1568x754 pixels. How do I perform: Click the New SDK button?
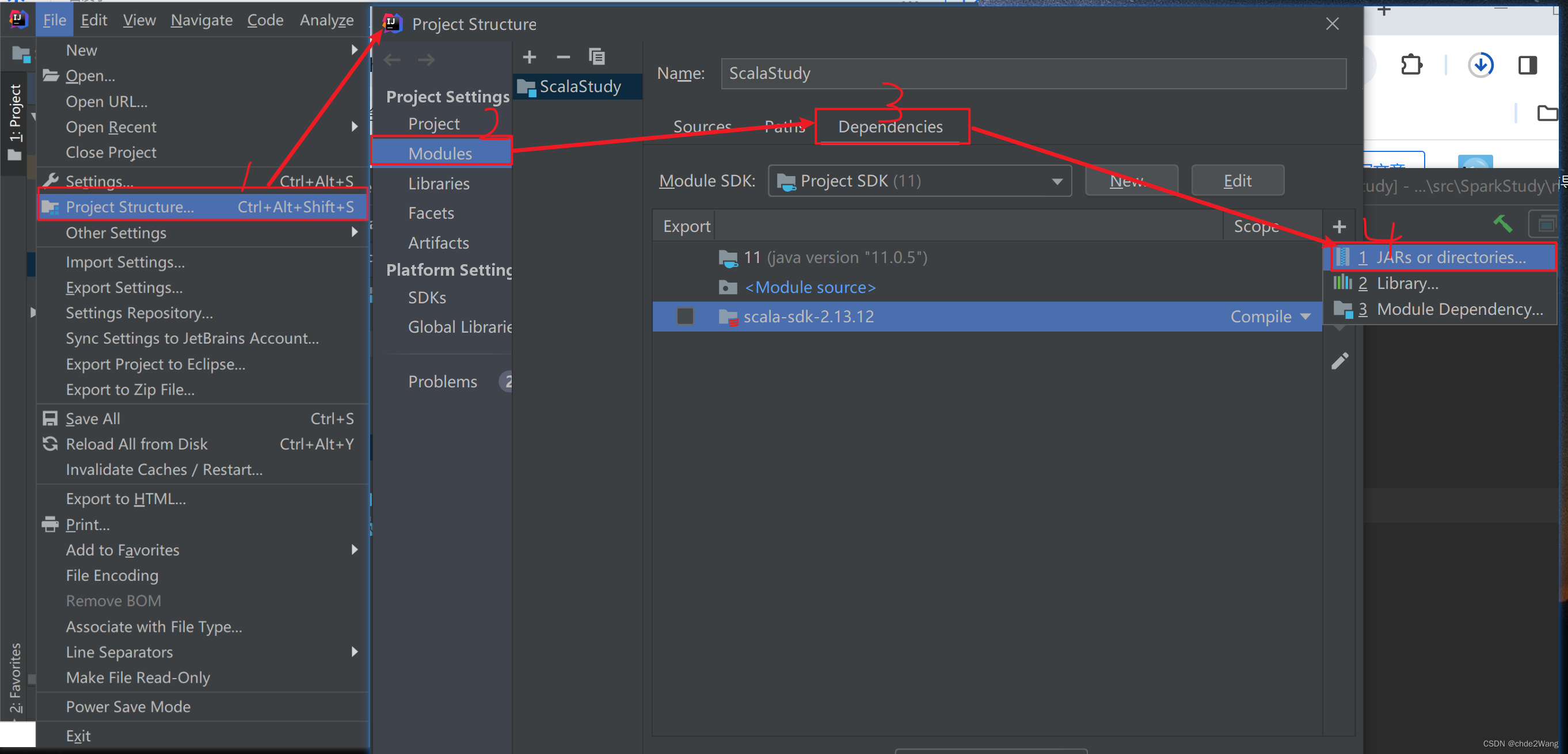pyautogui.click(x=1131, y=181)
